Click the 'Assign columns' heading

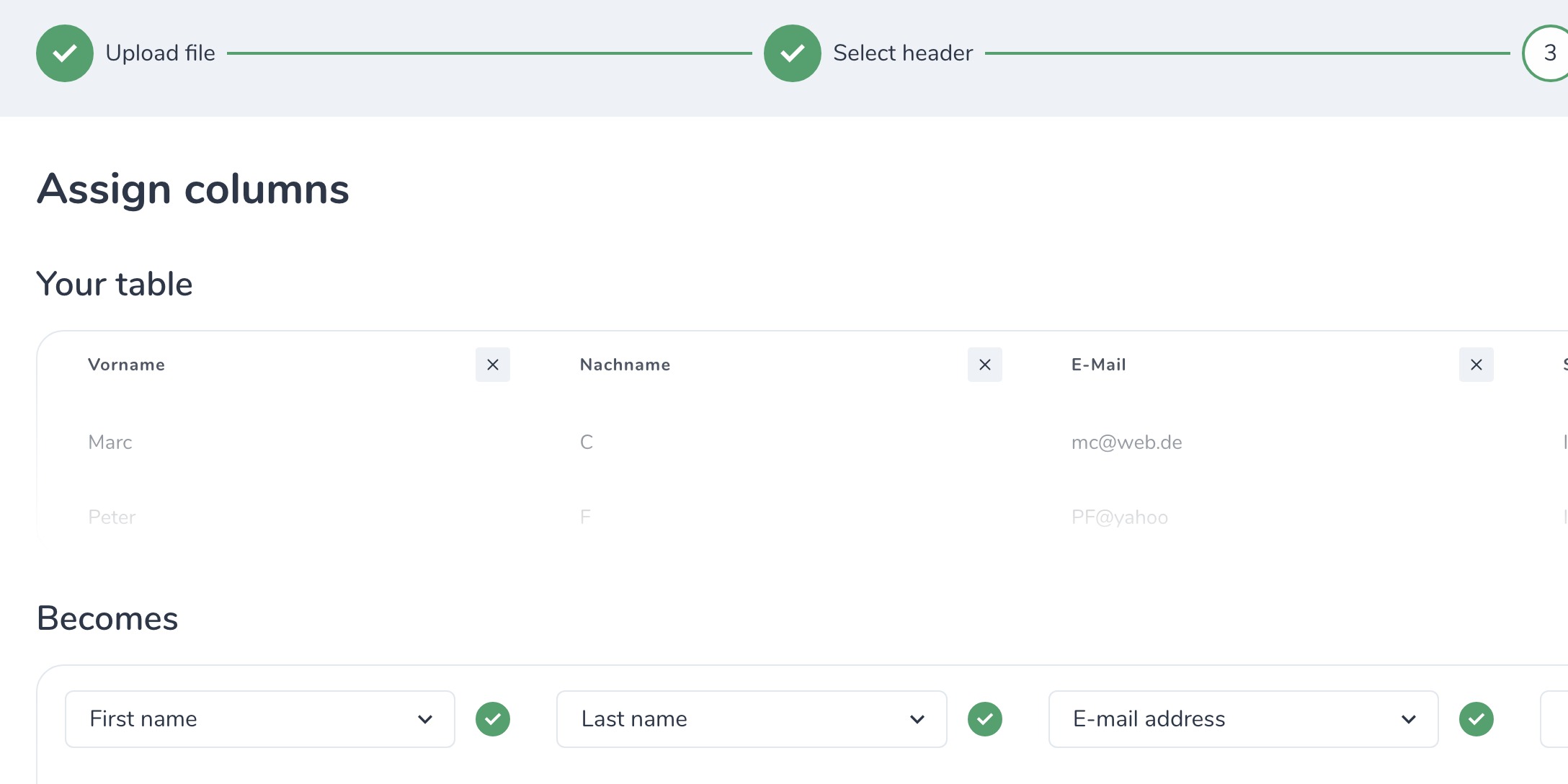[193, 190]
